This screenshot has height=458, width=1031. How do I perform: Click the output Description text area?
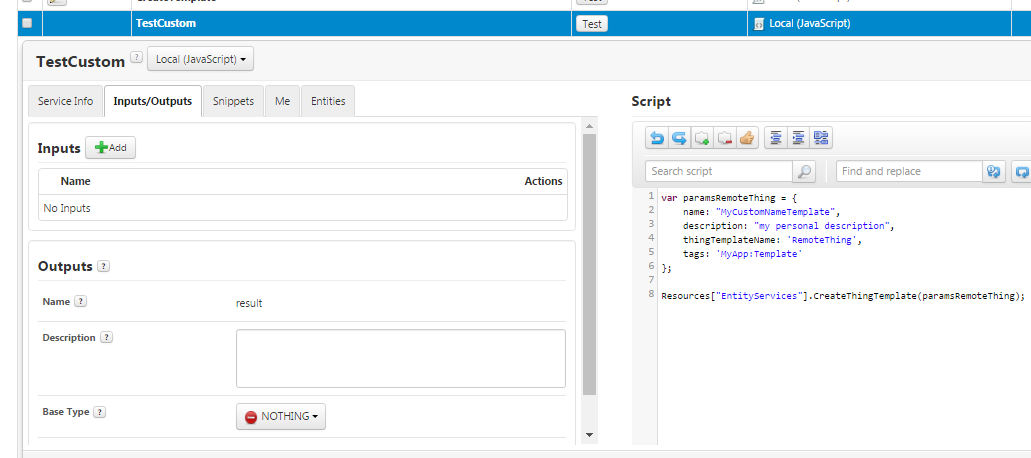pyautogui.click(x=401, y=359)
